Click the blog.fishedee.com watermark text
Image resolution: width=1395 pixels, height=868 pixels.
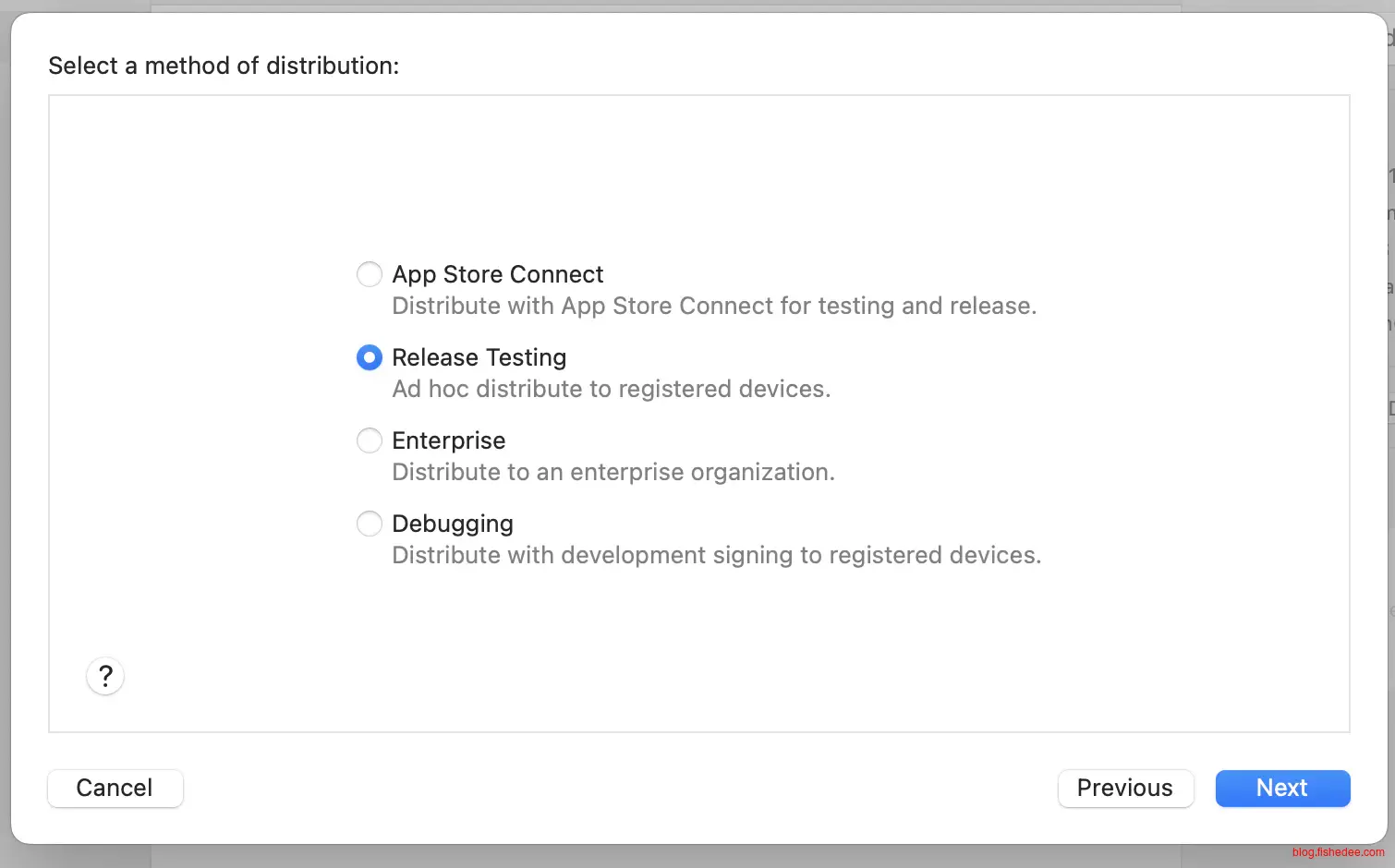tap(1338, 852)
